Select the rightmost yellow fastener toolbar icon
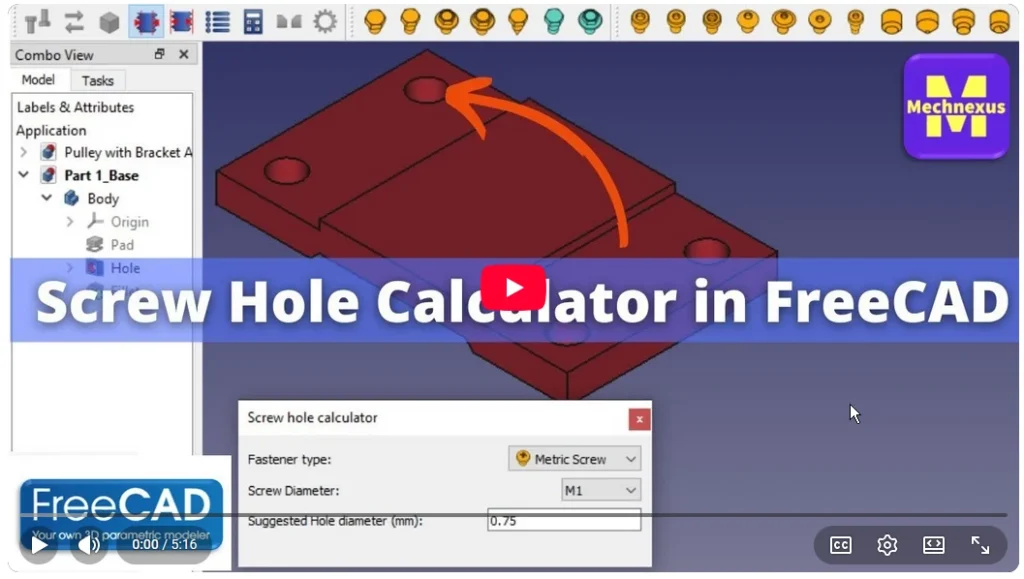This screenshot has width=1024, height=579. pyautogui.click(x=999, y=22)
